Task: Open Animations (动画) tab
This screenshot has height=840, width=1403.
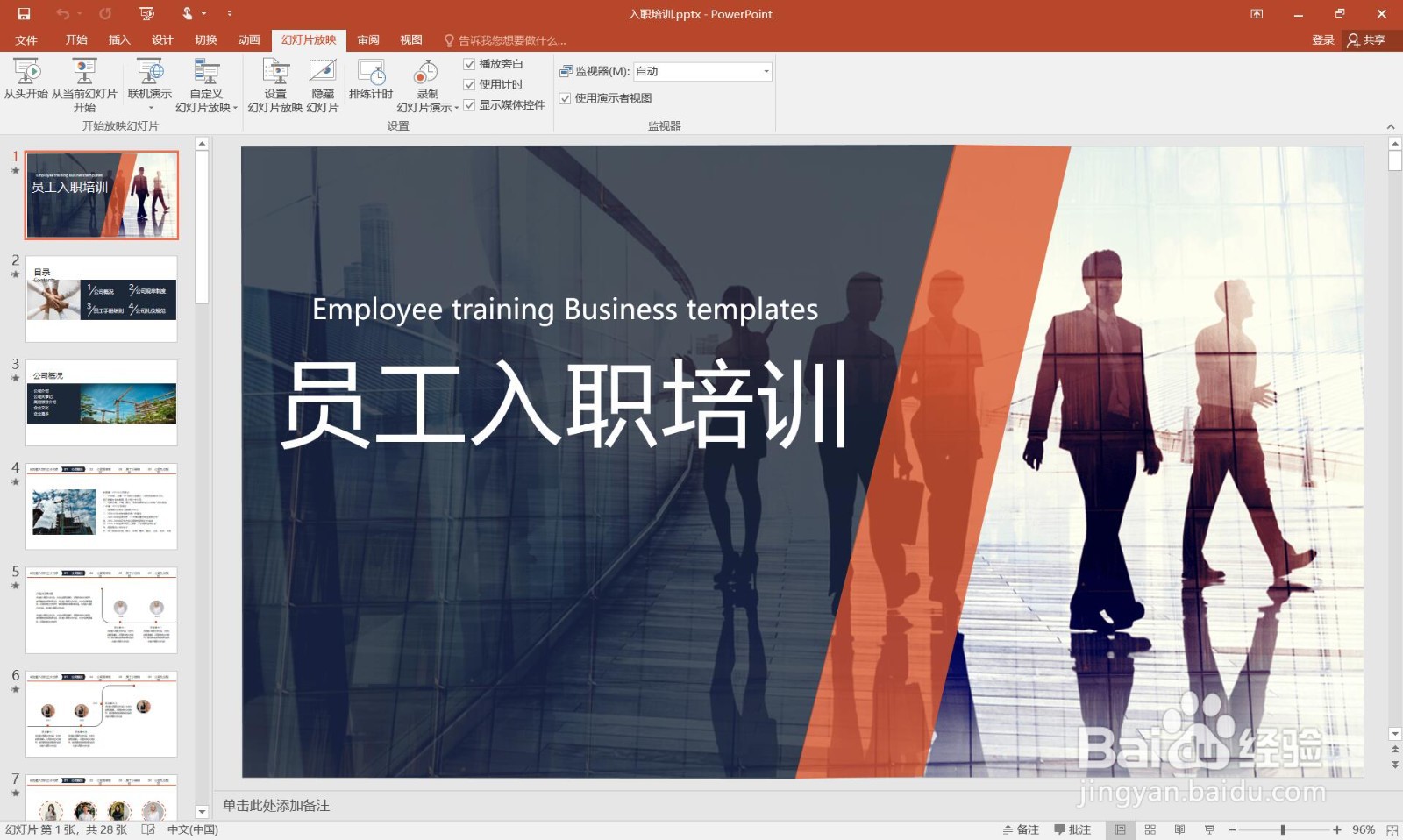Action: coord(249,40)
